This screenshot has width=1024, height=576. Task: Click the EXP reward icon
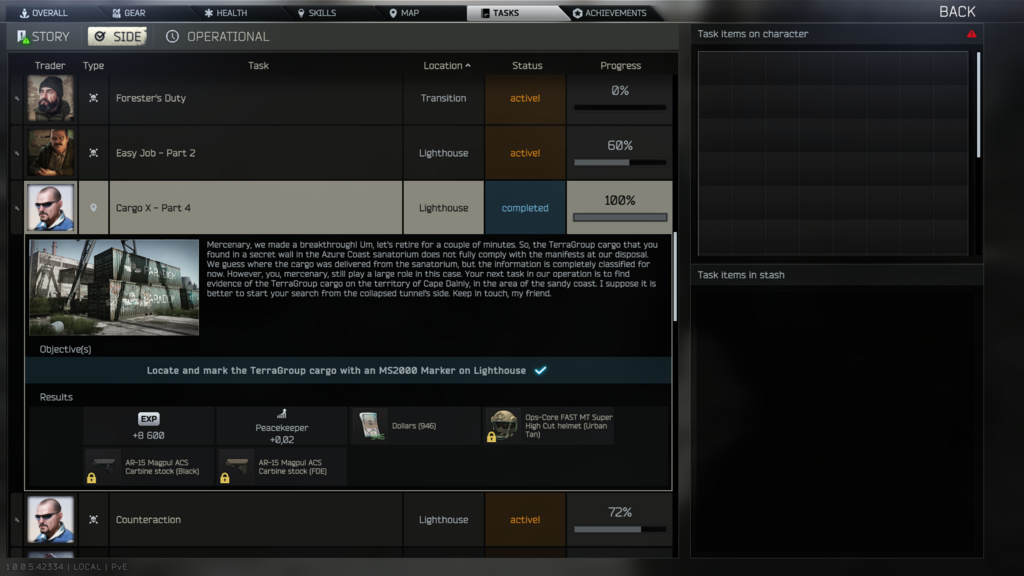click(149, 419)
